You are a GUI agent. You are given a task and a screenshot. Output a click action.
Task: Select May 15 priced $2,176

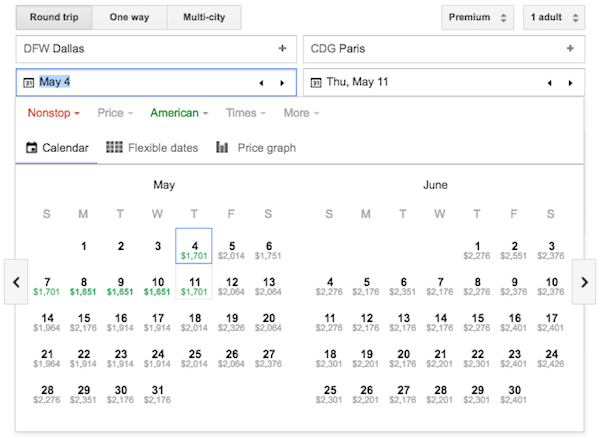click(83, 322)
